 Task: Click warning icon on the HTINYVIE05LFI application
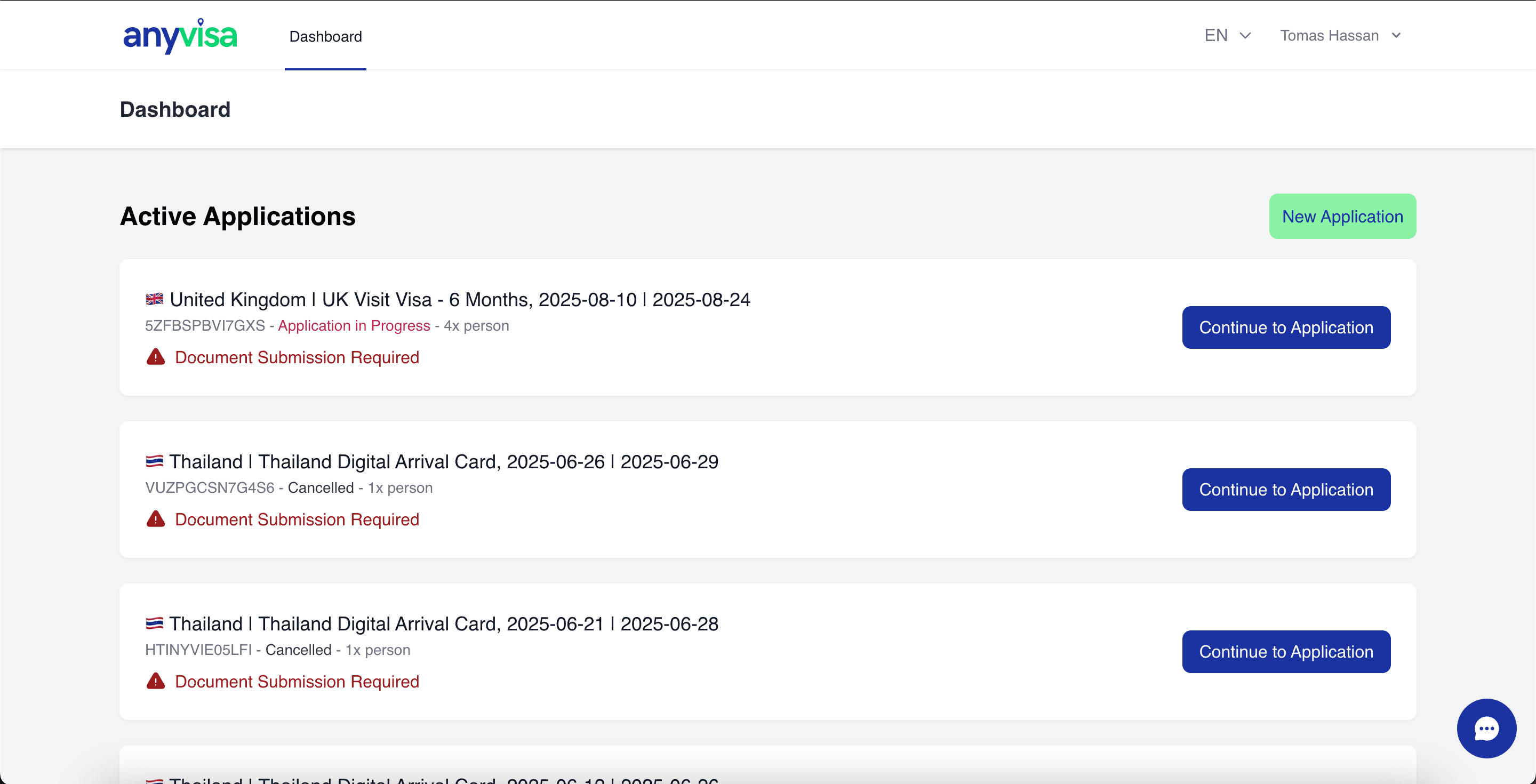click(156, 681)
